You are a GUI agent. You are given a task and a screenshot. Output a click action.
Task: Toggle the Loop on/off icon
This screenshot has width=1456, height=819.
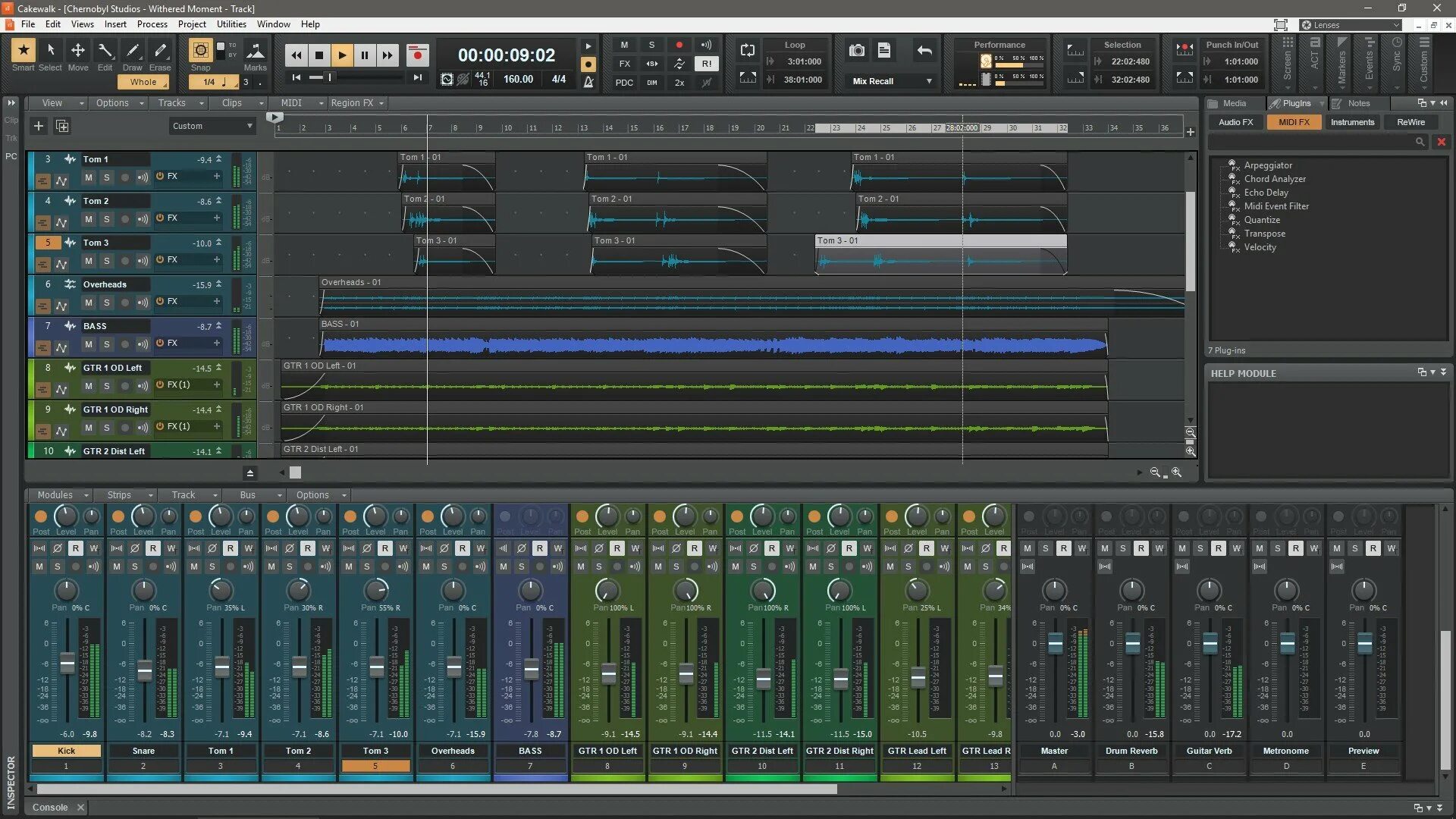click(747, 51)
